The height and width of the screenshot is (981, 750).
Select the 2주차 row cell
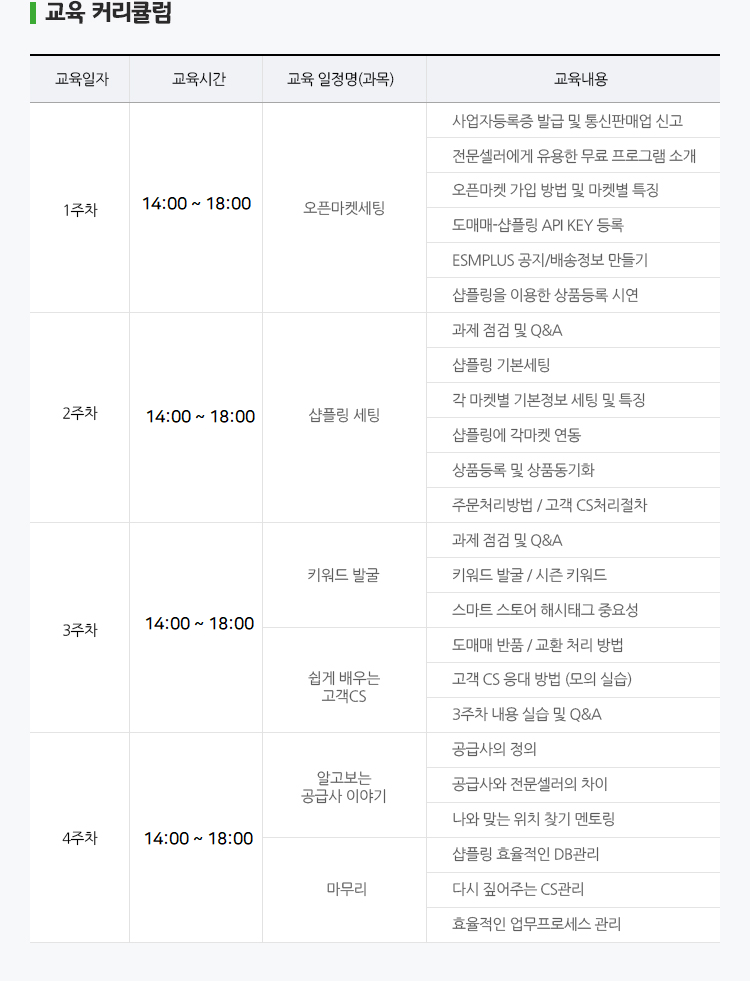pyautogui.click(x=80, y=414)
